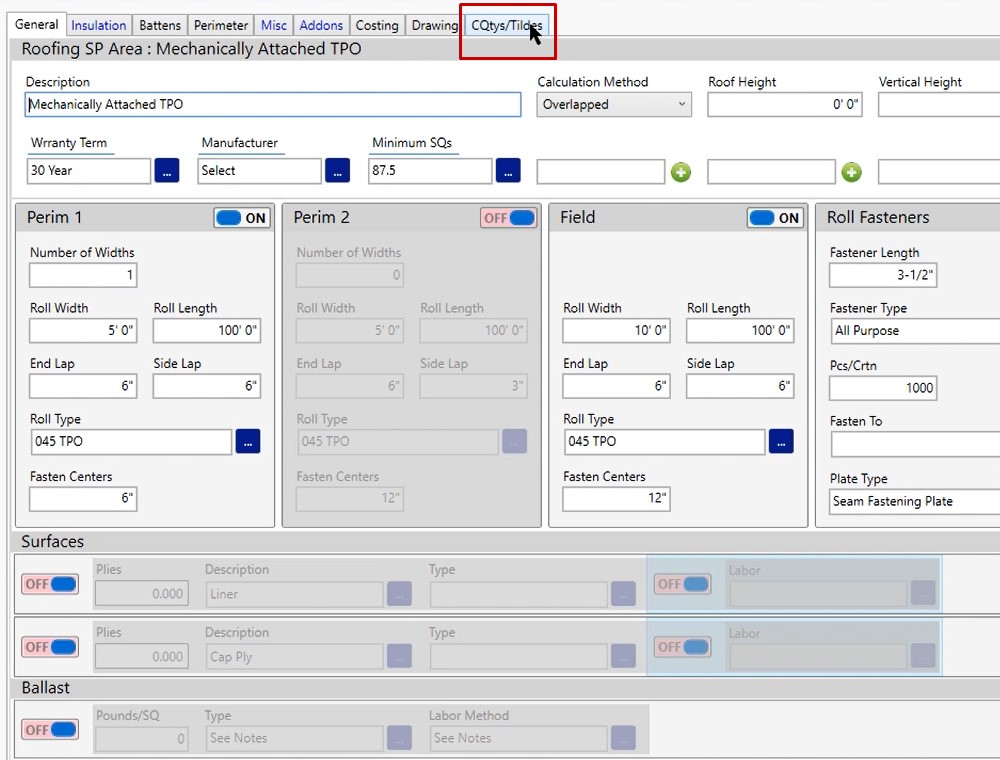Switch to the Insulation tab
1000x760 pixels.
click(x=99, y=25)
